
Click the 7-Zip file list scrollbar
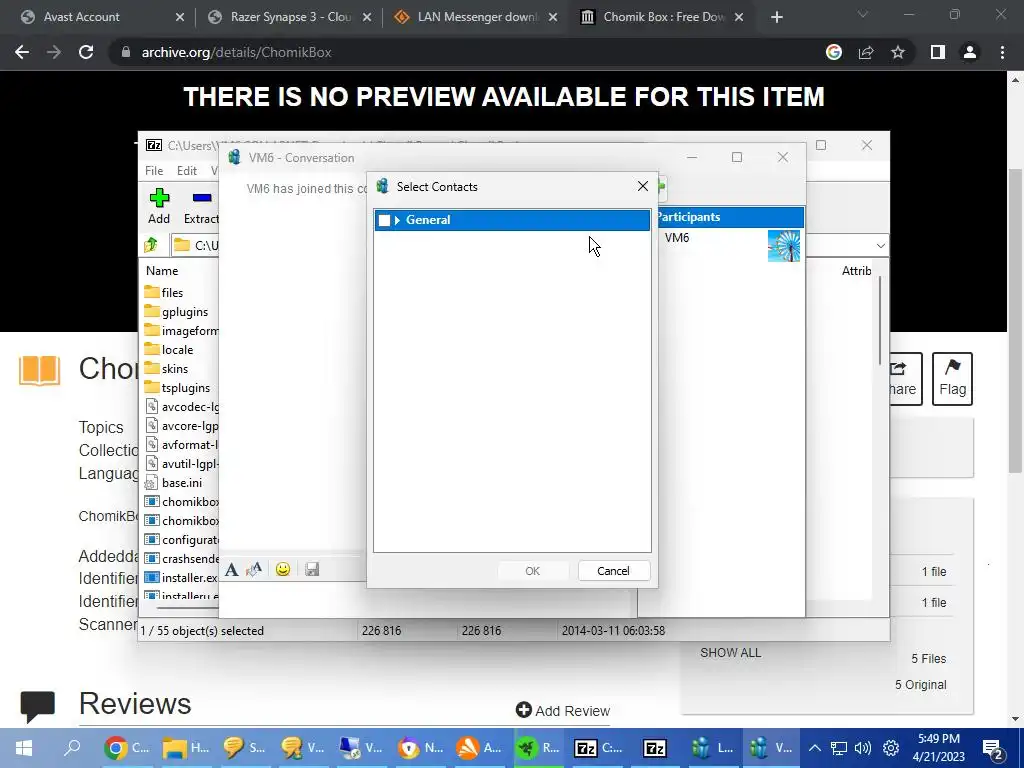click(x=881, y=321)
